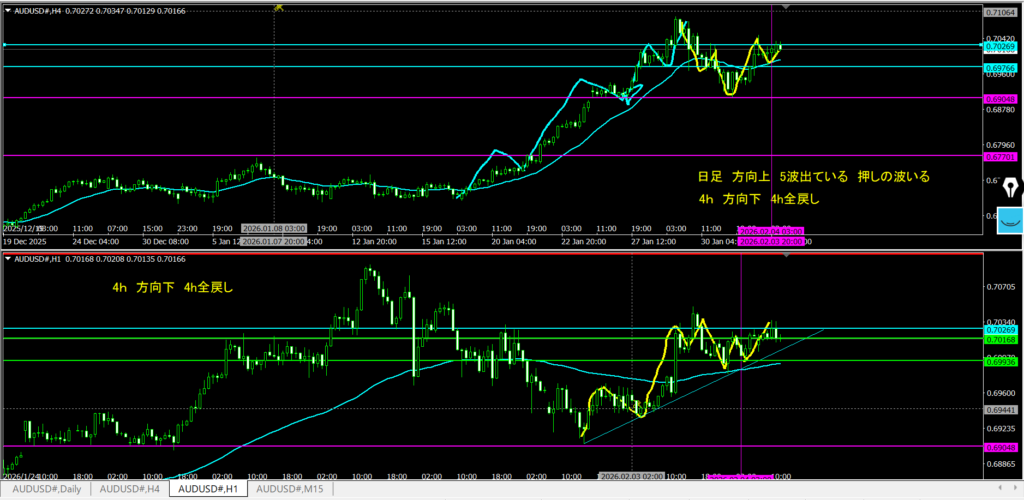Open the AUDUSD#,H4 chart tab
This screenshot has height=500, width=1024.
127,490
